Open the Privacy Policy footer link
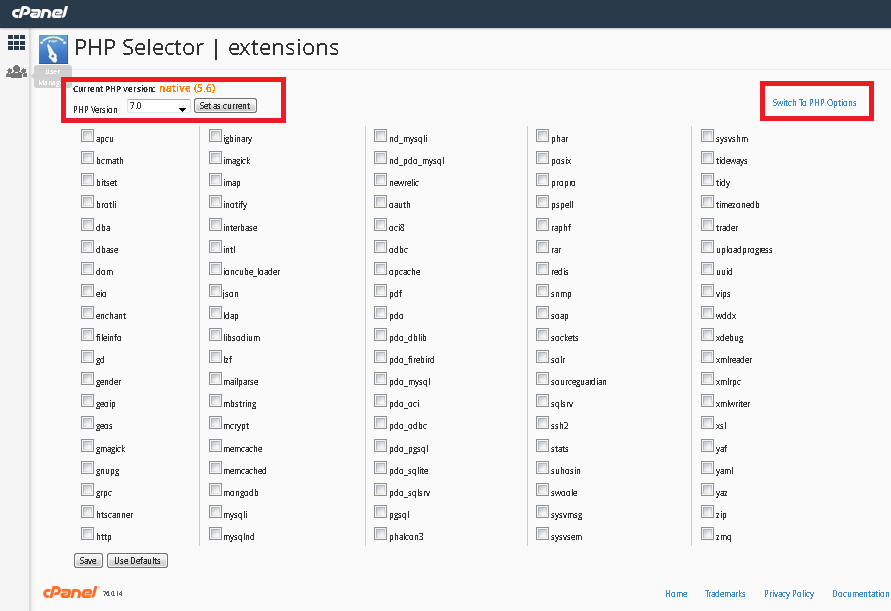Screen dimensions: 891x611 coord(789,594)
